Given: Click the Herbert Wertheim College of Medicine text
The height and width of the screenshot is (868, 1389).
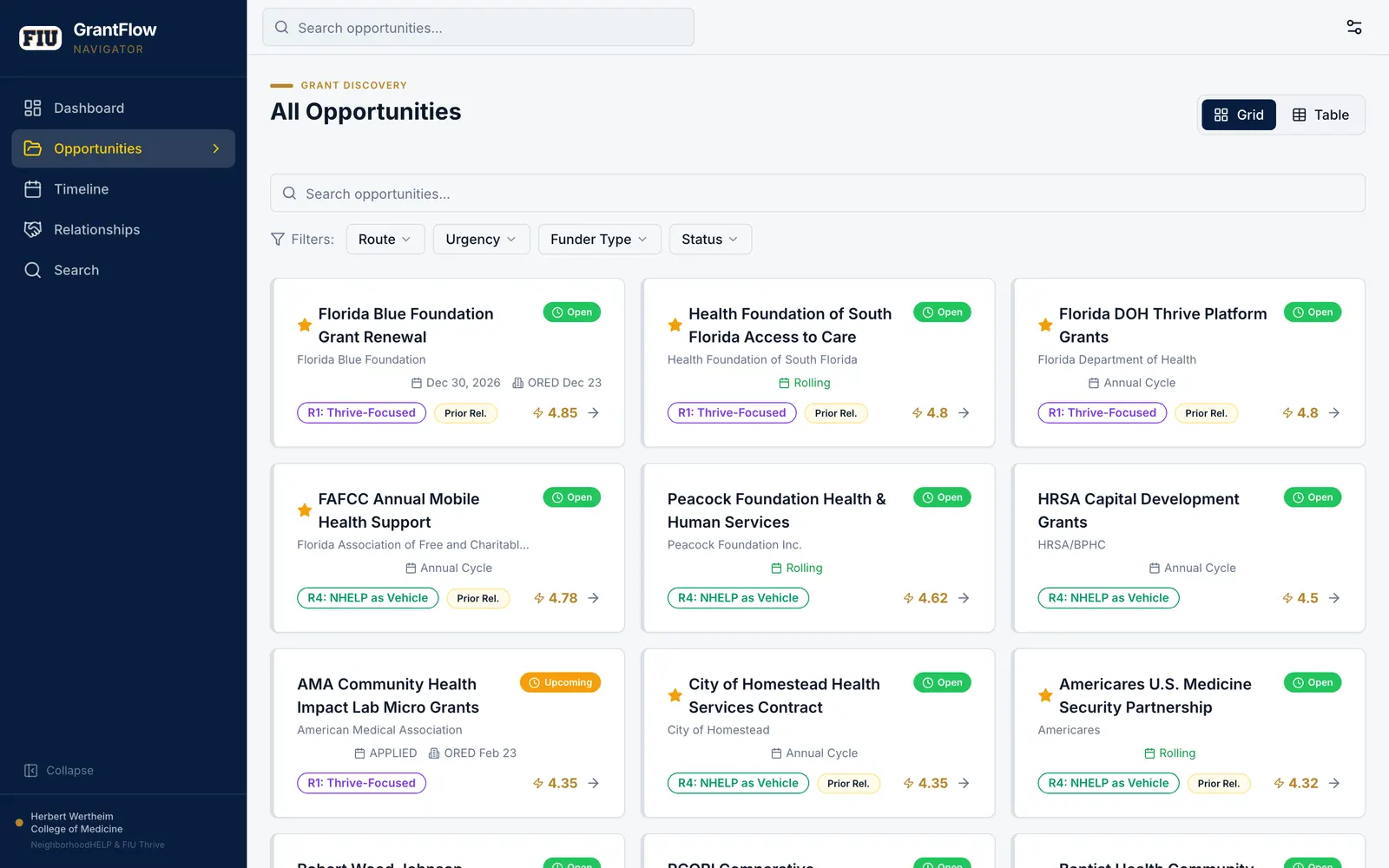Looking at the screenshot, I should pos(76,823).
